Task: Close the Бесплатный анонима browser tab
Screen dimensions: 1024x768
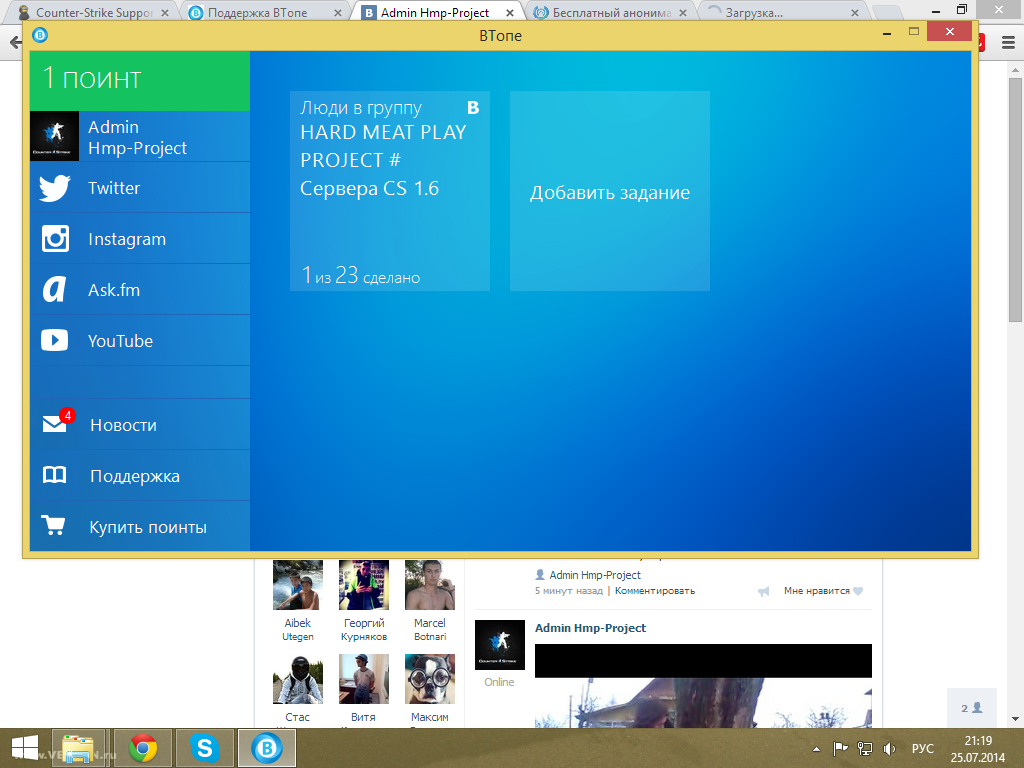Action: click(682, 12)
